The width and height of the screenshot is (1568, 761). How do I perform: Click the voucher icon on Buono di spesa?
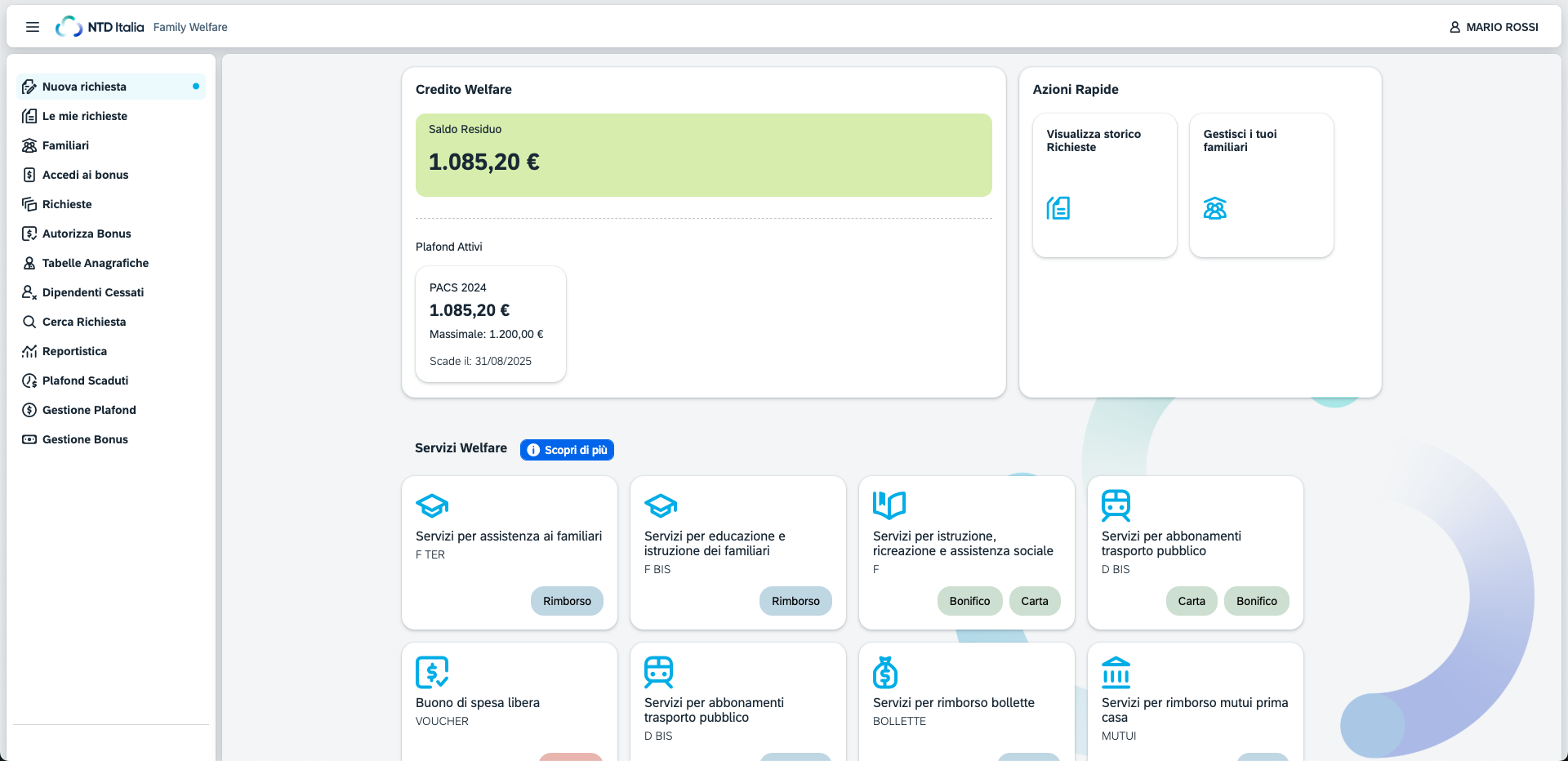point(432,672)
